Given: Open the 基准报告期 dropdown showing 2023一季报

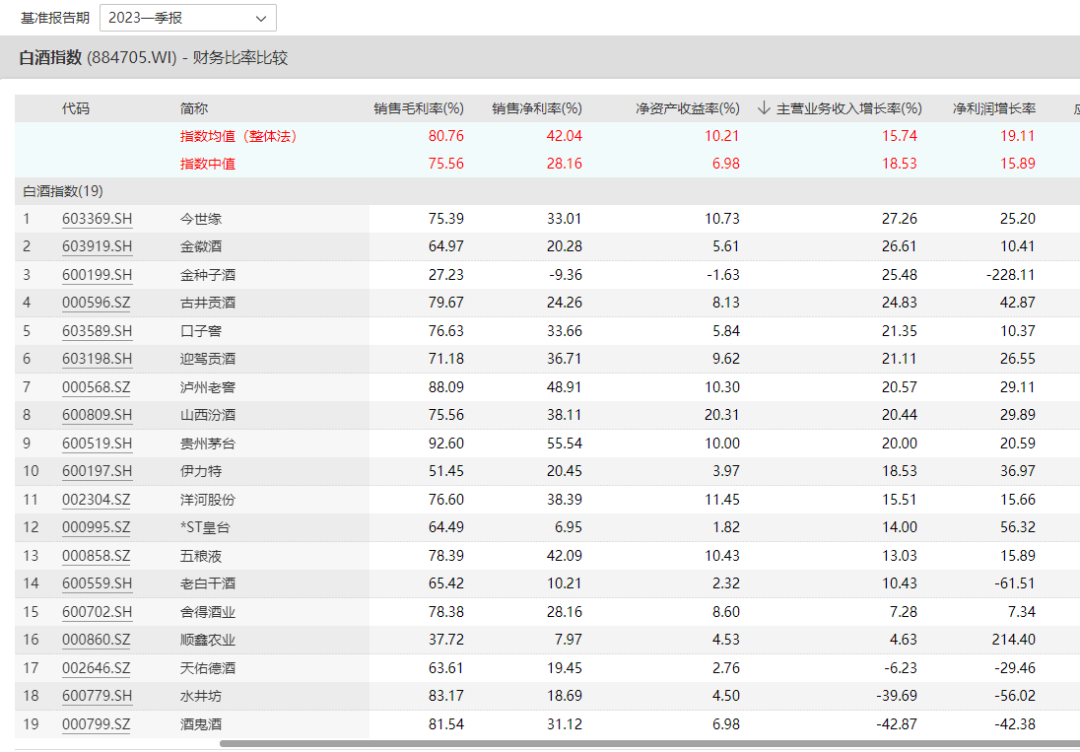Looking at the screenshot, I should tap(188, 18).
